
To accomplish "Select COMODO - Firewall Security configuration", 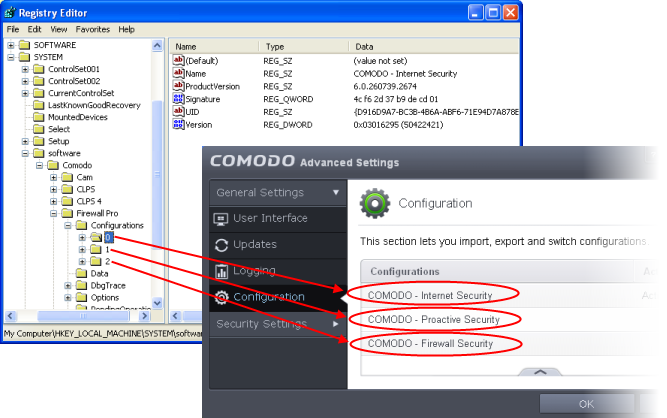I will 430,344.
